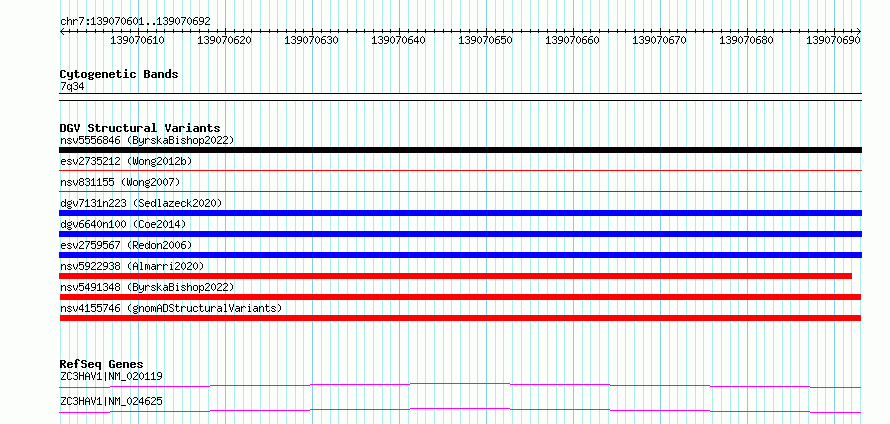Select ruler position 139070690
Viewport: 890px width, 424px height.
tap(833, 40)
